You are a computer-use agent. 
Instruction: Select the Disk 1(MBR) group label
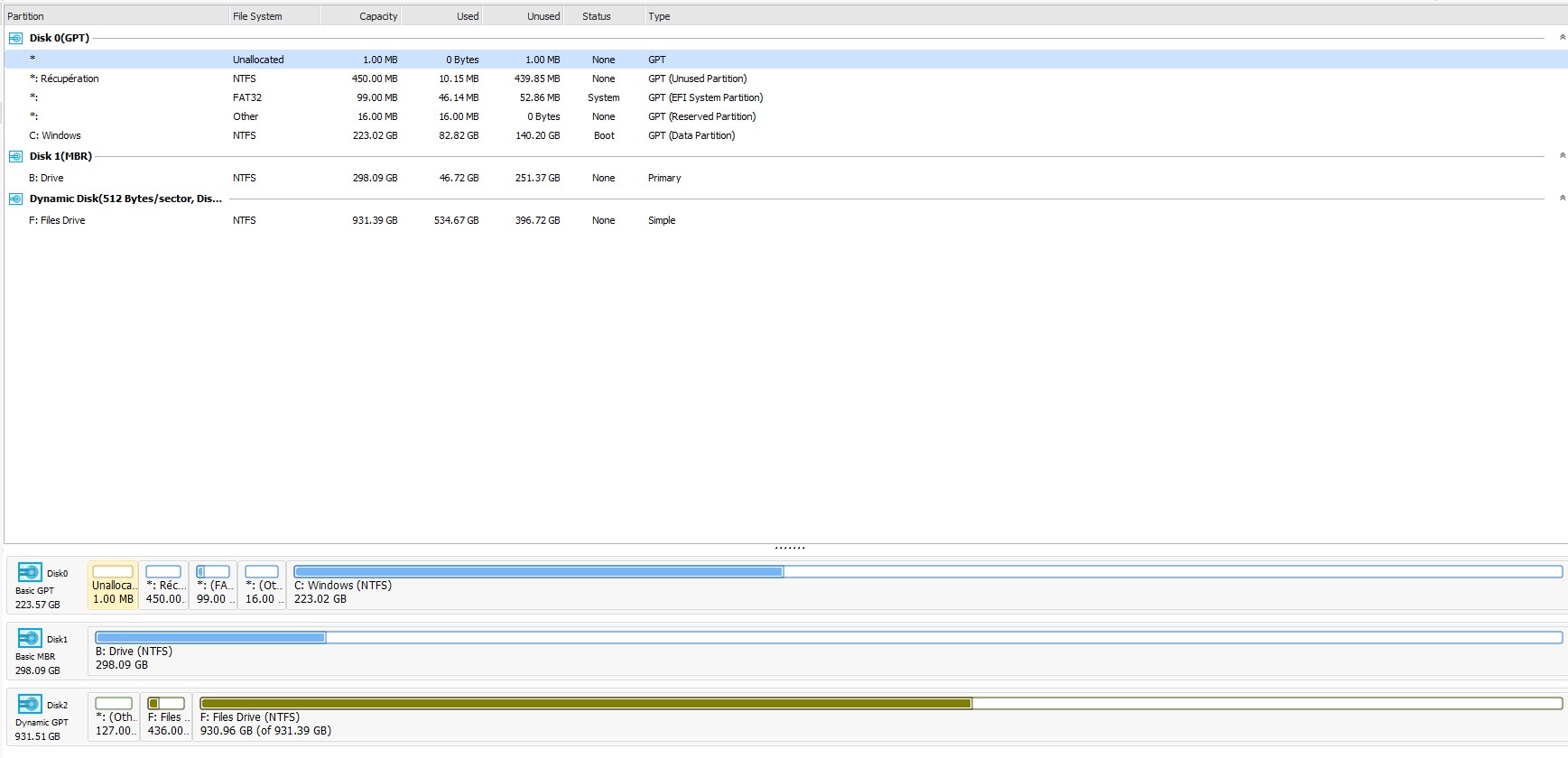tap(60, 156)
